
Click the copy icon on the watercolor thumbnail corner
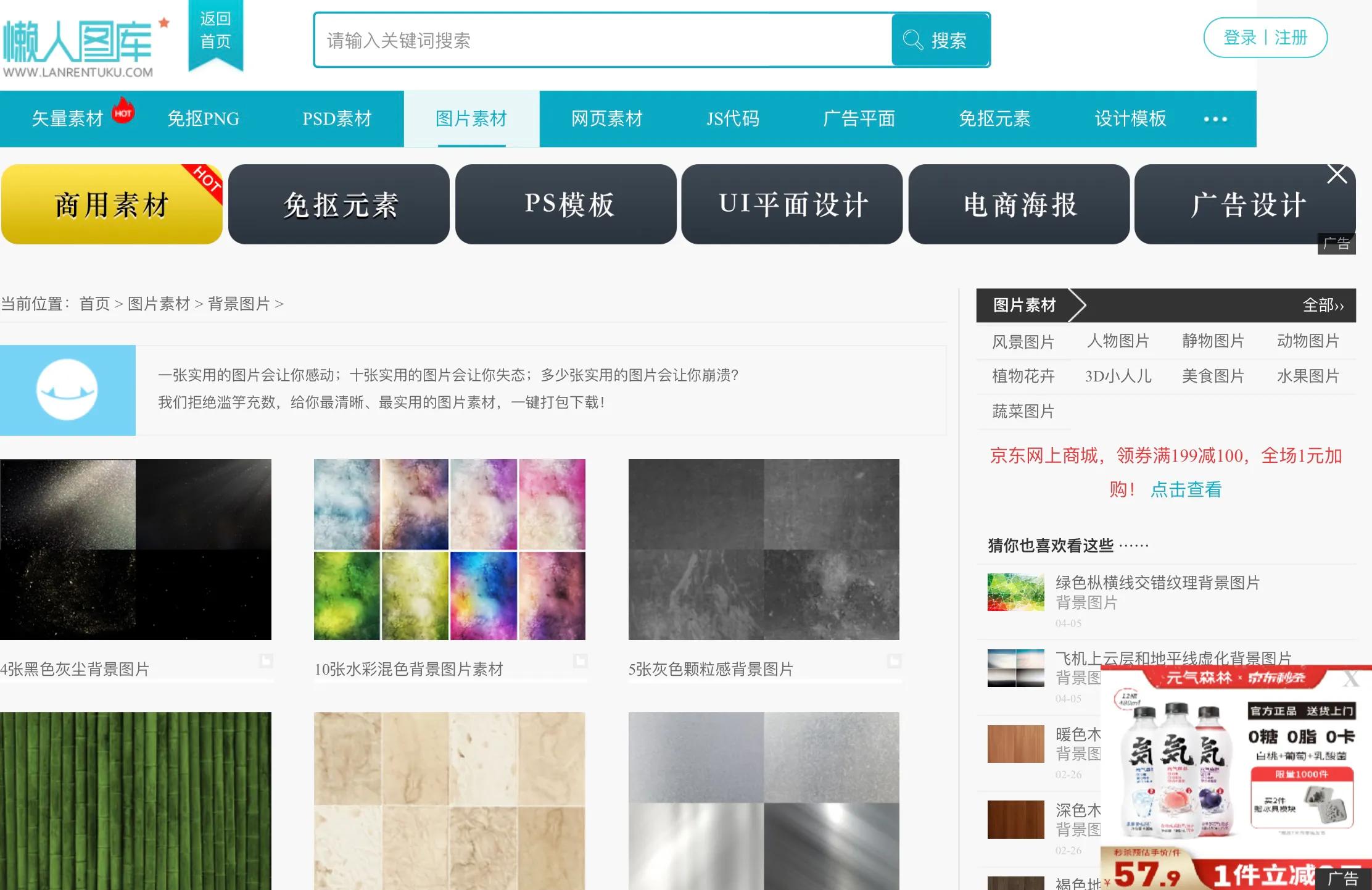[581, 660]
